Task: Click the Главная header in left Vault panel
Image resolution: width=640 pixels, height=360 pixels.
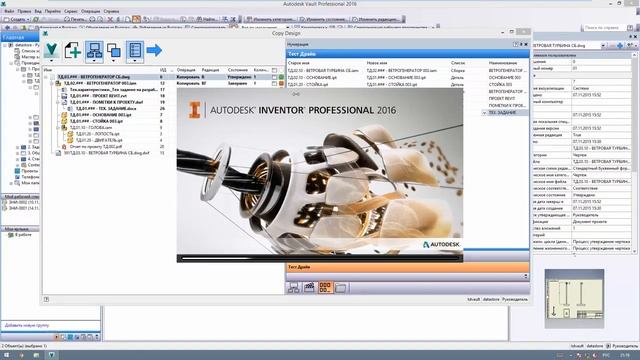Action: pos(20,37)
